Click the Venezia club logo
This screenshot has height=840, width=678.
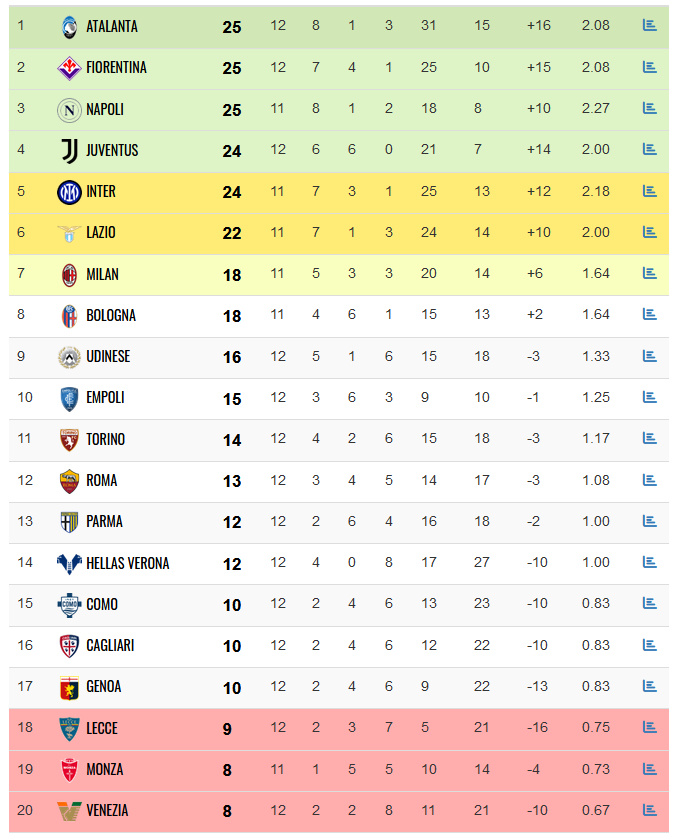(x=68, y=811)
